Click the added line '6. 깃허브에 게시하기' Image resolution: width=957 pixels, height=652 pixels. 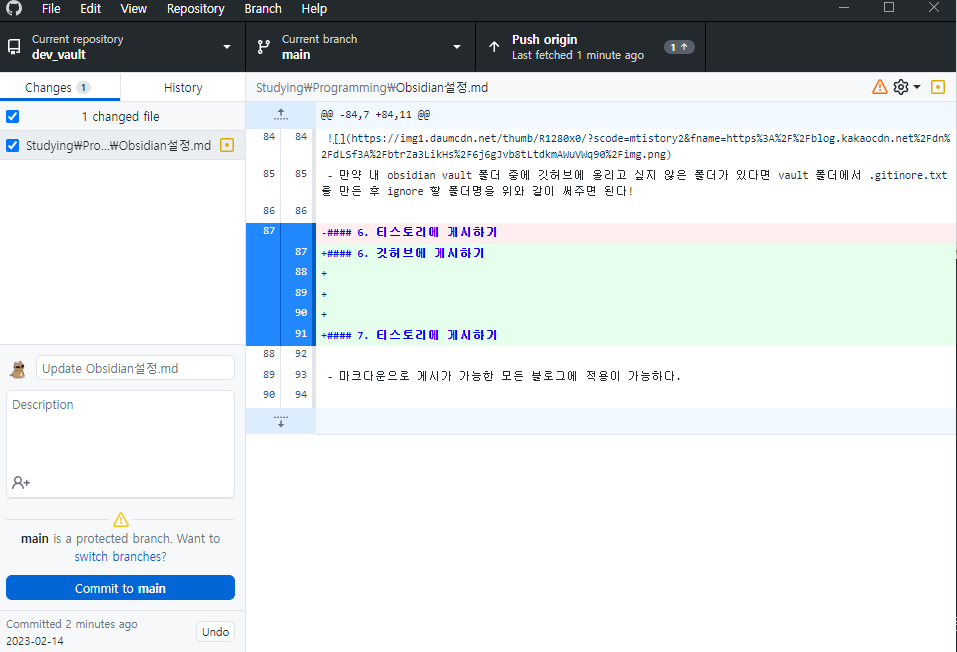point(636,253)
